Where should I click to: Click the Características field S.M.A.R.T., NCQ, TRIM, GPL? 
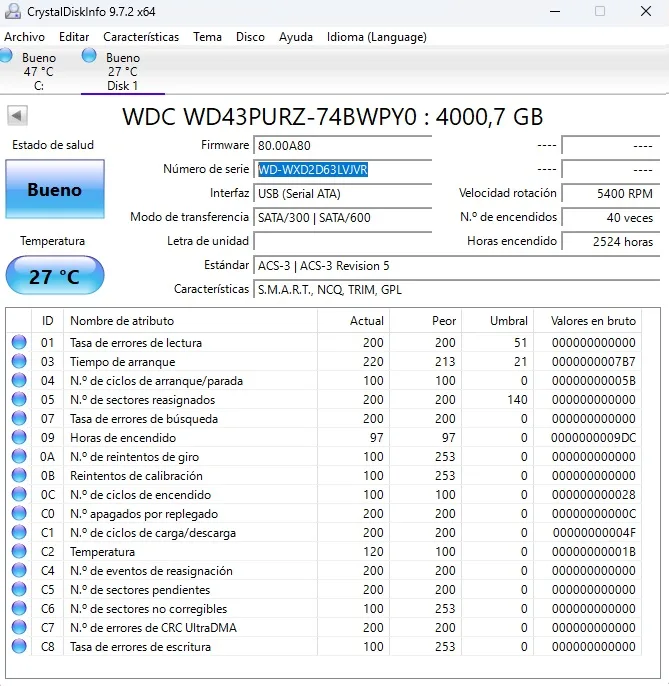[456, 290]
